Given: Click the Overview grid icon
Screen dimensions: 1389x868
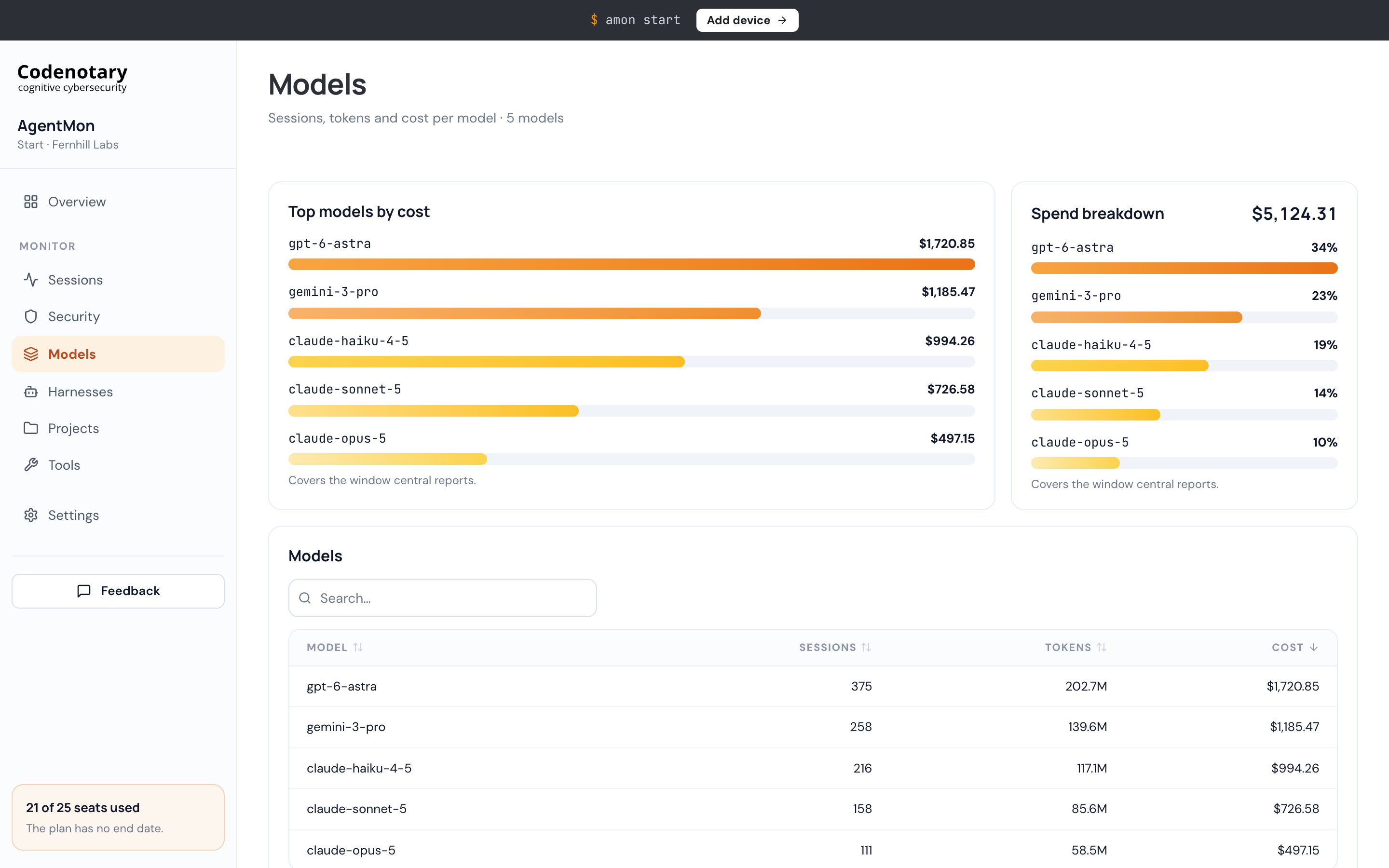Looking at the screenshot, I should (31, 202).
